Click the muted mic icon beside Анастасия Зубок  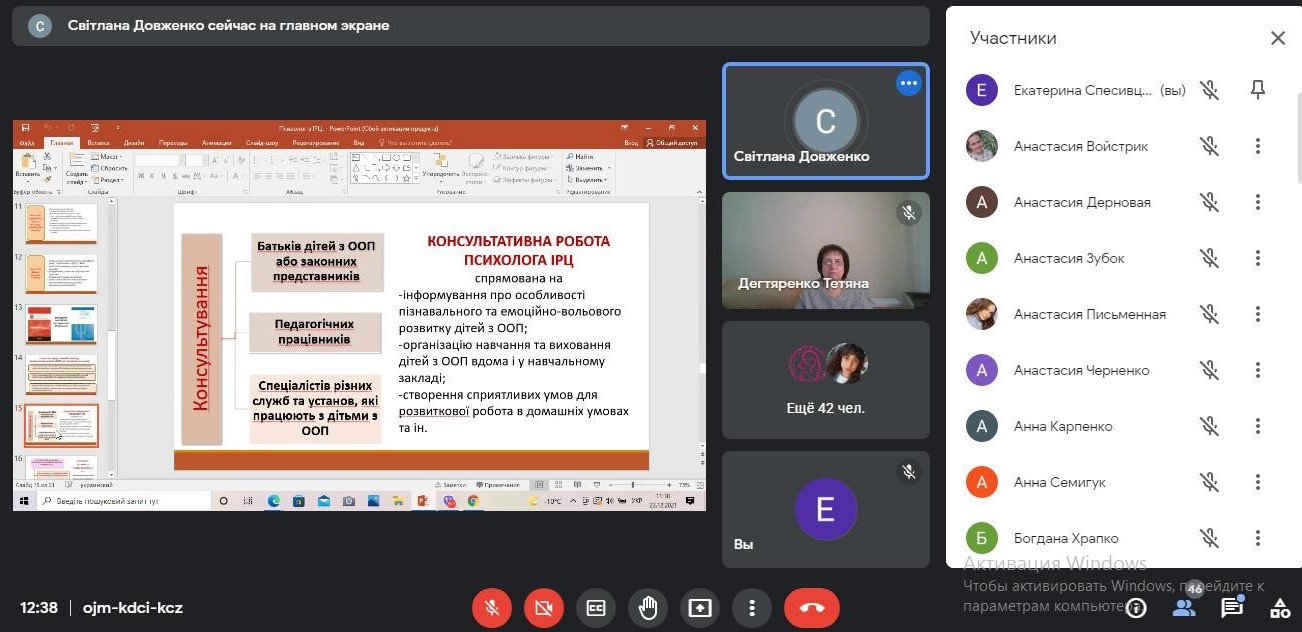(1210, 258)
